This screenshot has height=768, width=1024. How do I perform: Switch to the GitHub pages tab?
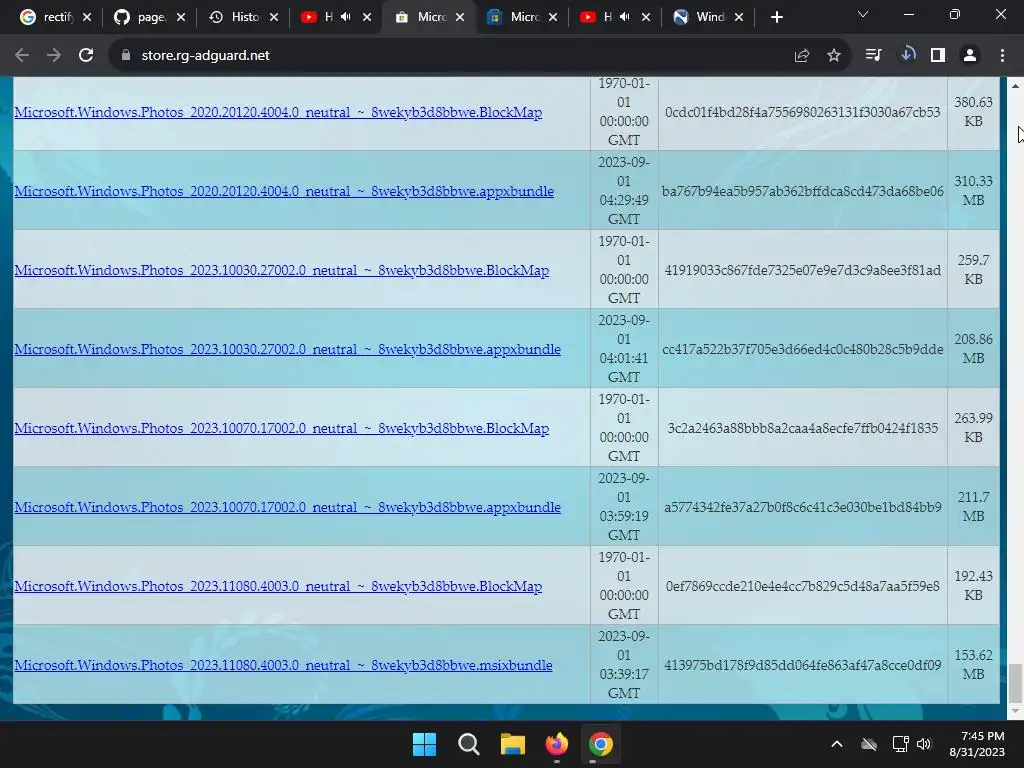(x=148, y=17)
